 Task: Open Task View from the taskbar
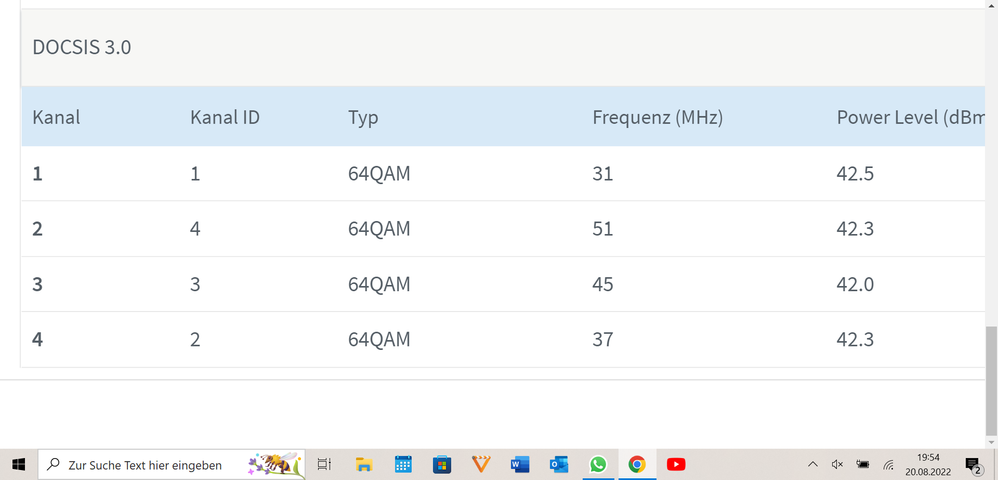tap(324, 465)
